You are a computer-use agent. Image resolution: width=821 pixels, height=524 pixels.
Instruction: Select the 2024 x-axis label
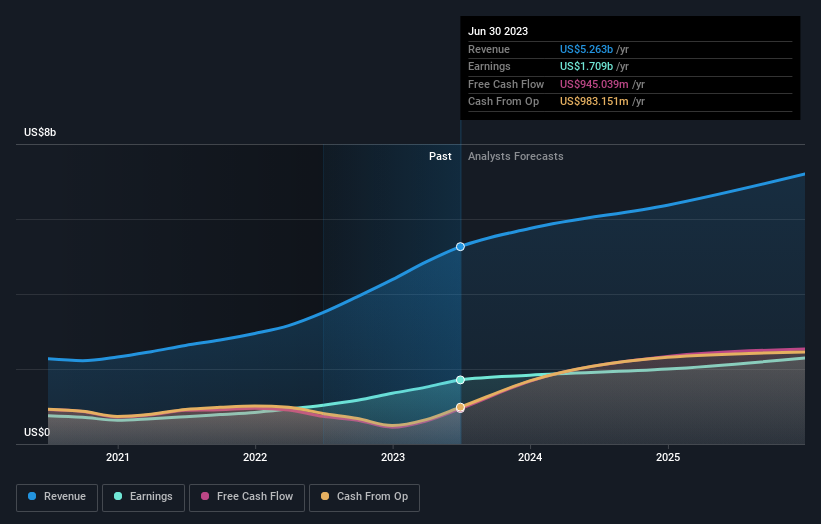coord(530,457)
